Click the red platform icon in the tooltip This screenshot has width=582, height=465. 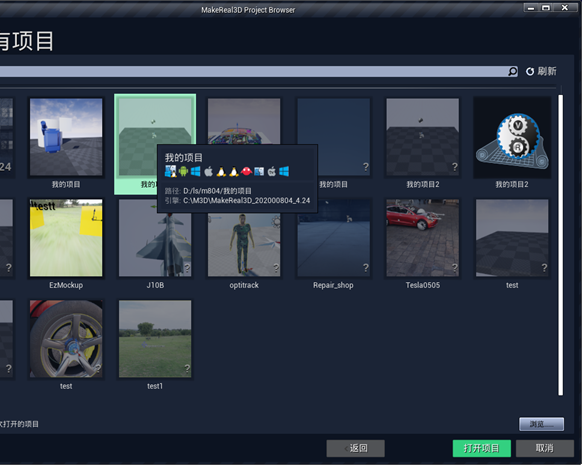click(x=246, y=171)
